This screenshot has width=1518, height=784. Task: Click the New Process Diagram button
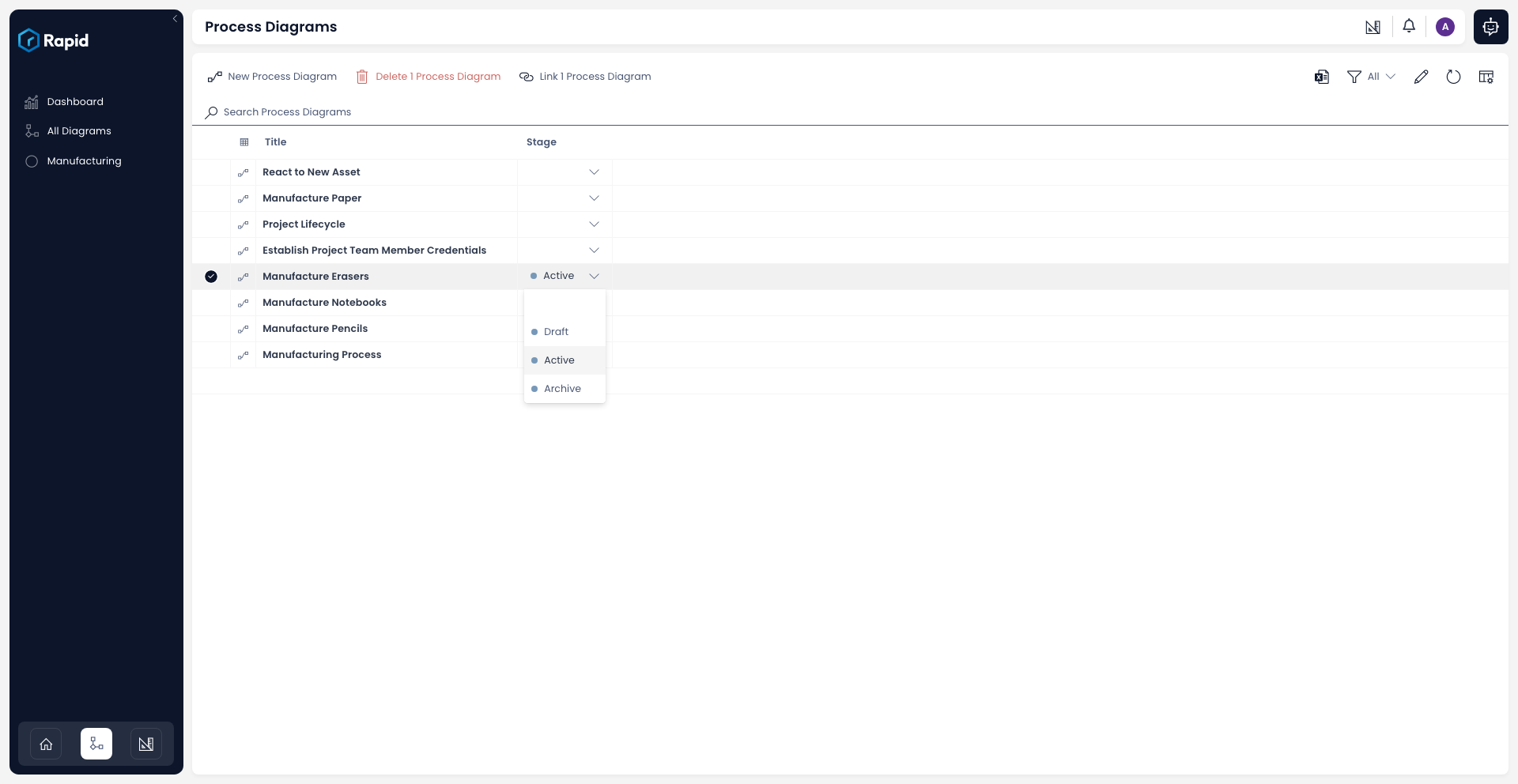click(x=271, y=76)
